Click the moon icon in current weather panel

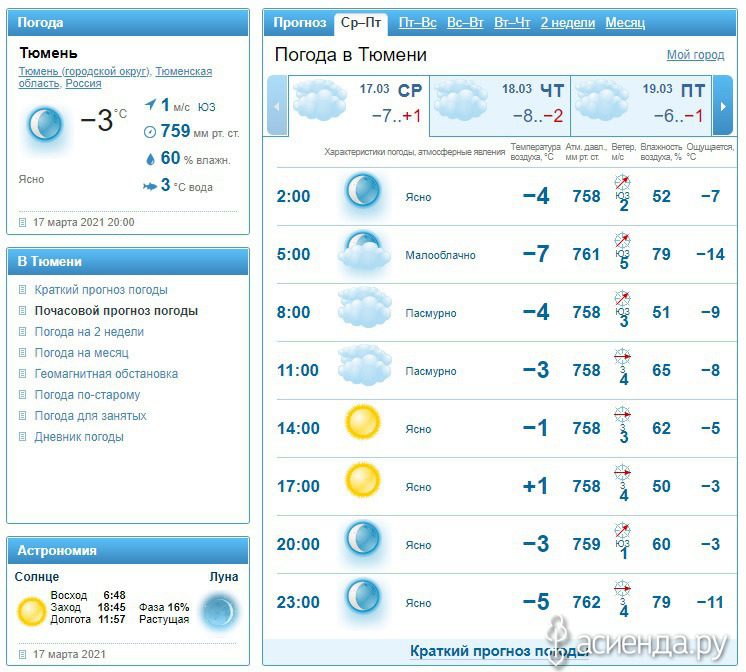pyautogui.click(x=45, y=125)
